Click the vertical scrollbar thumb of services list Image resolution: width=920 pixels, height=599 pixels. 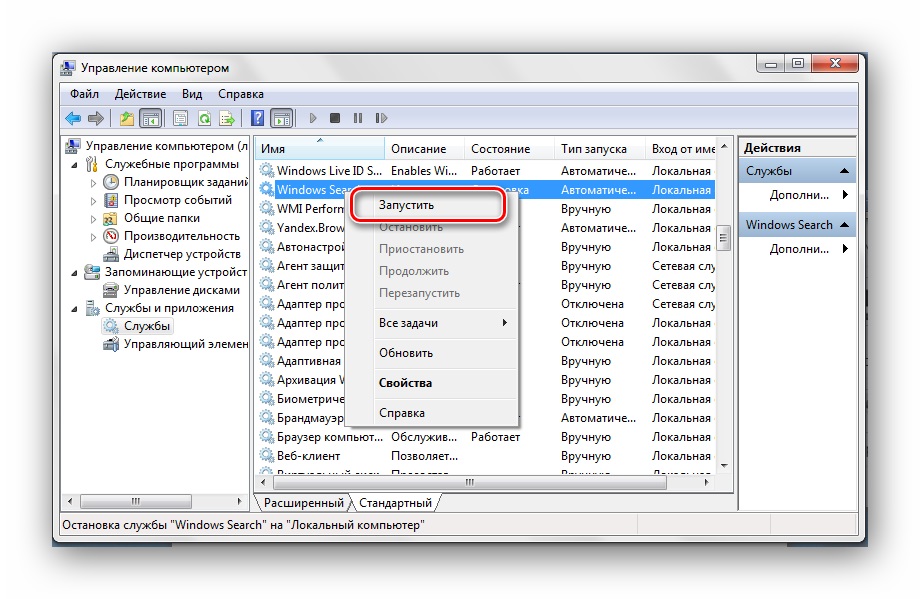pyautogui.click(x=723, y=238)
